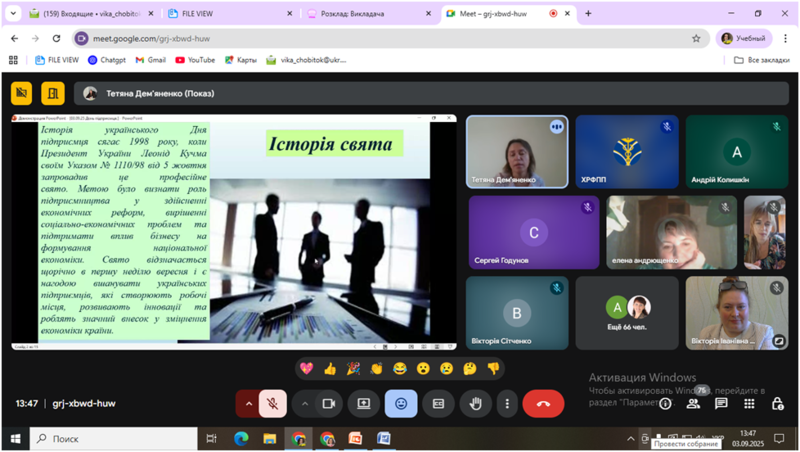Send the surprised face reaction
The width and height of the screenshot is (800, 452).
[x=423, y=368]
